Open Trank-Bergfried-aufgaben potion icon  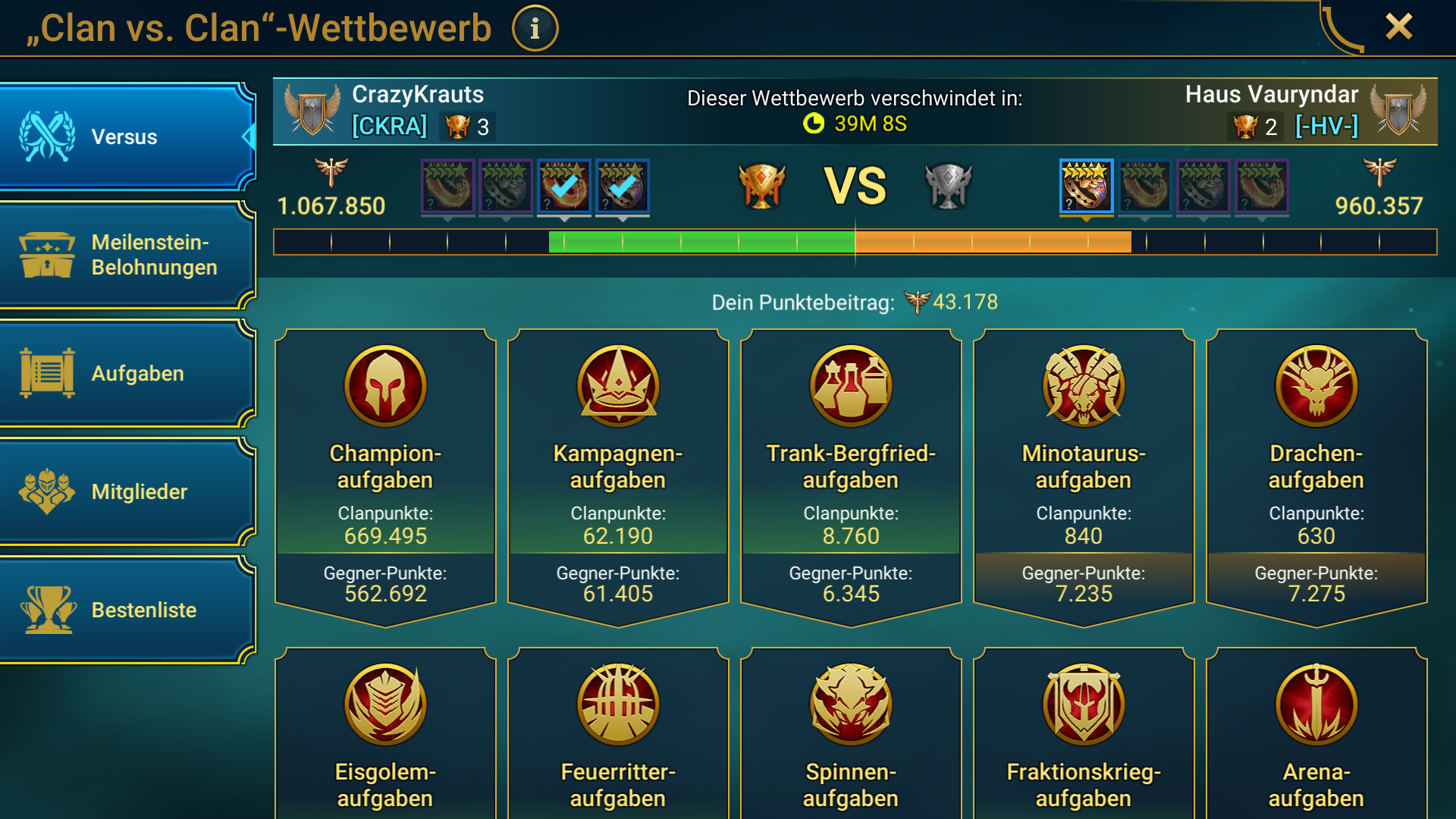(x=851, y=386)
